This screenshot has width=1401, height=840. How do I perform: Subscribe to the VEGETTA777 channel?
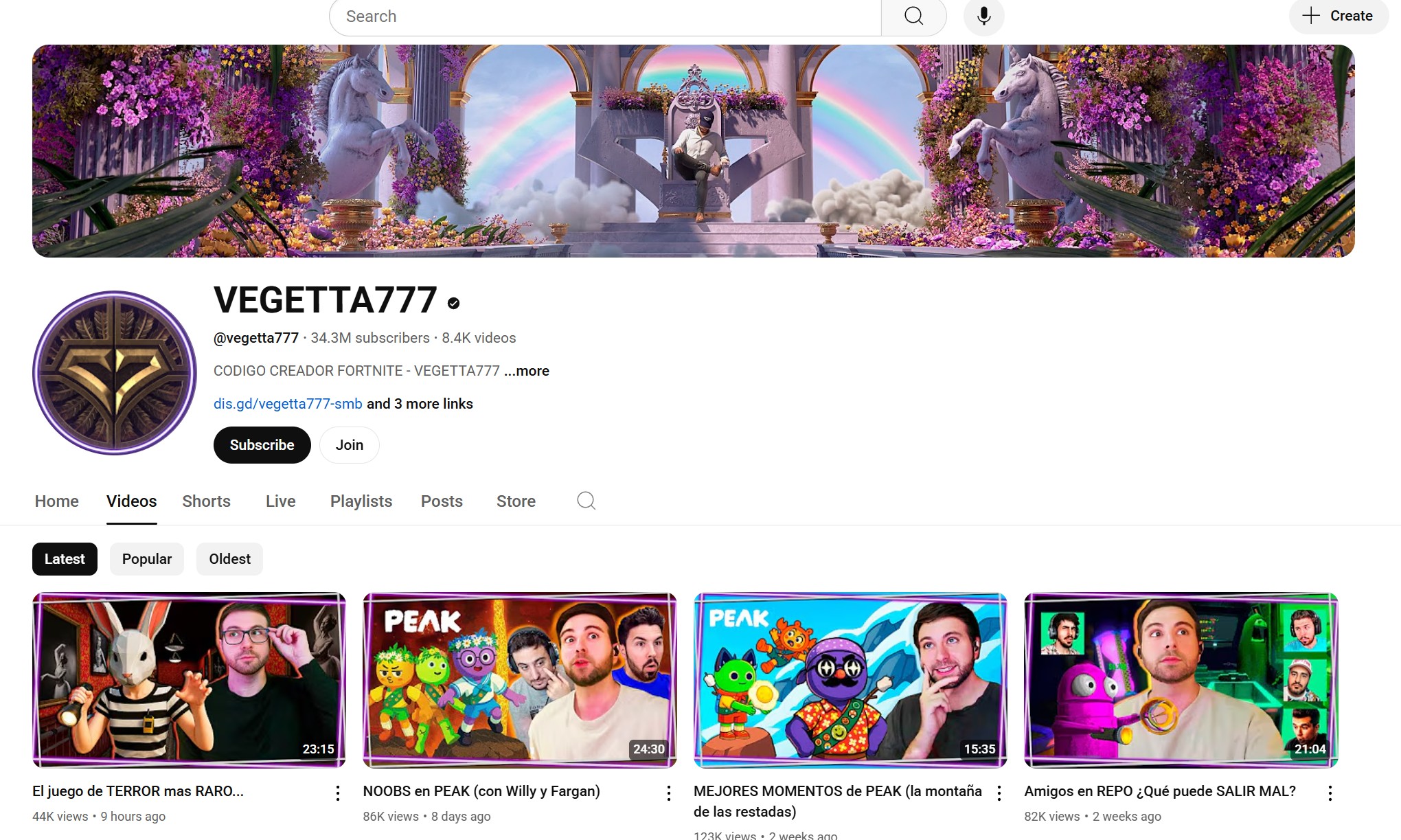(x=262, y=445)
